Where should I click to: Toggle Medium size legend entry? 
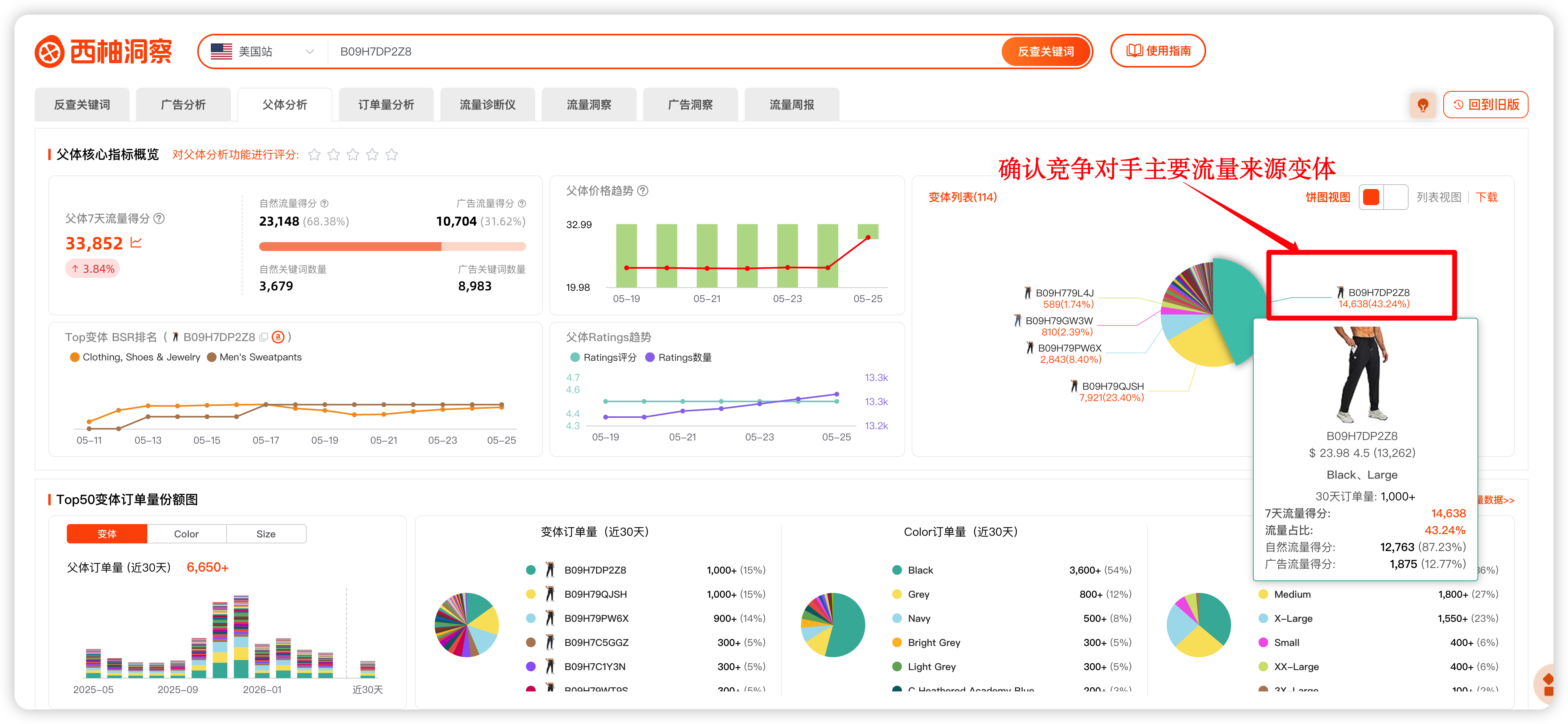coord(1284,594)
